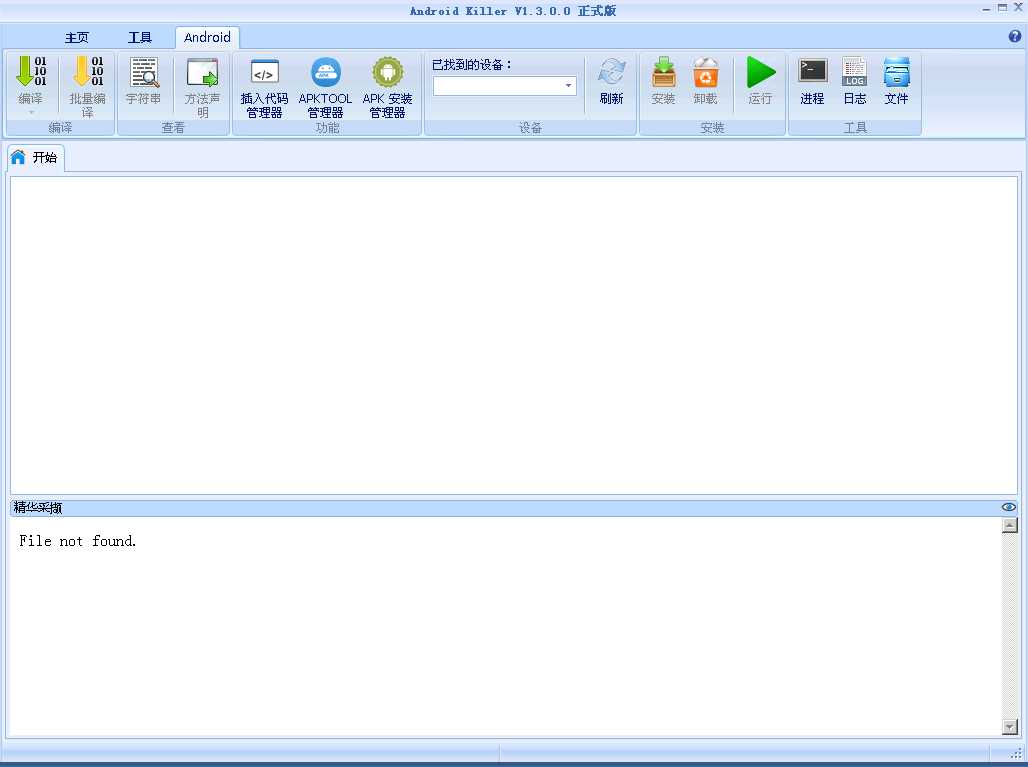Click the scrollbar down arrow in output panel
This screenshot has width=1028, height=767.
1010,726
